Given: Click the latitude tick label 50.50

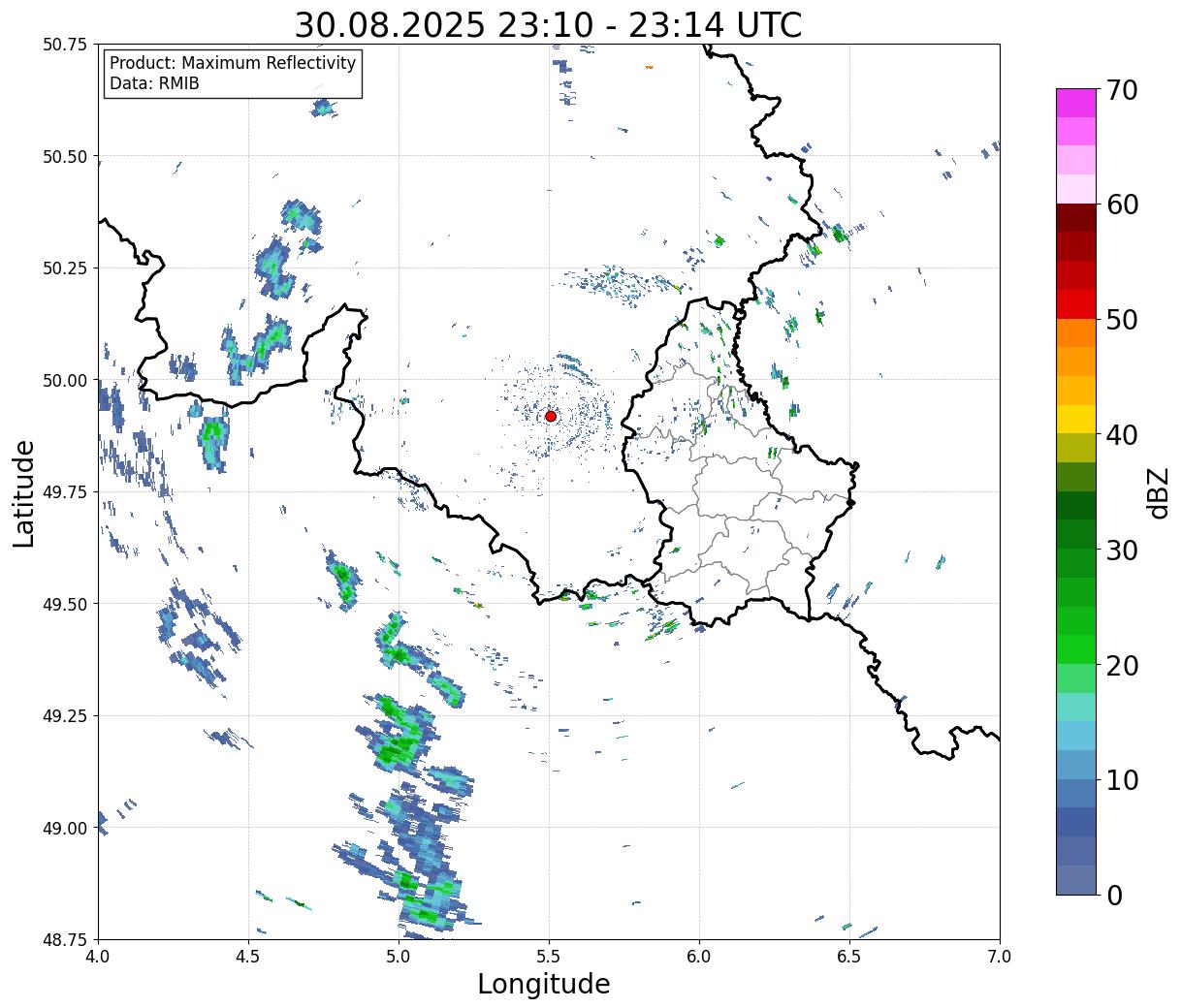Looking at the screenshot, I should tap(66, 156).
